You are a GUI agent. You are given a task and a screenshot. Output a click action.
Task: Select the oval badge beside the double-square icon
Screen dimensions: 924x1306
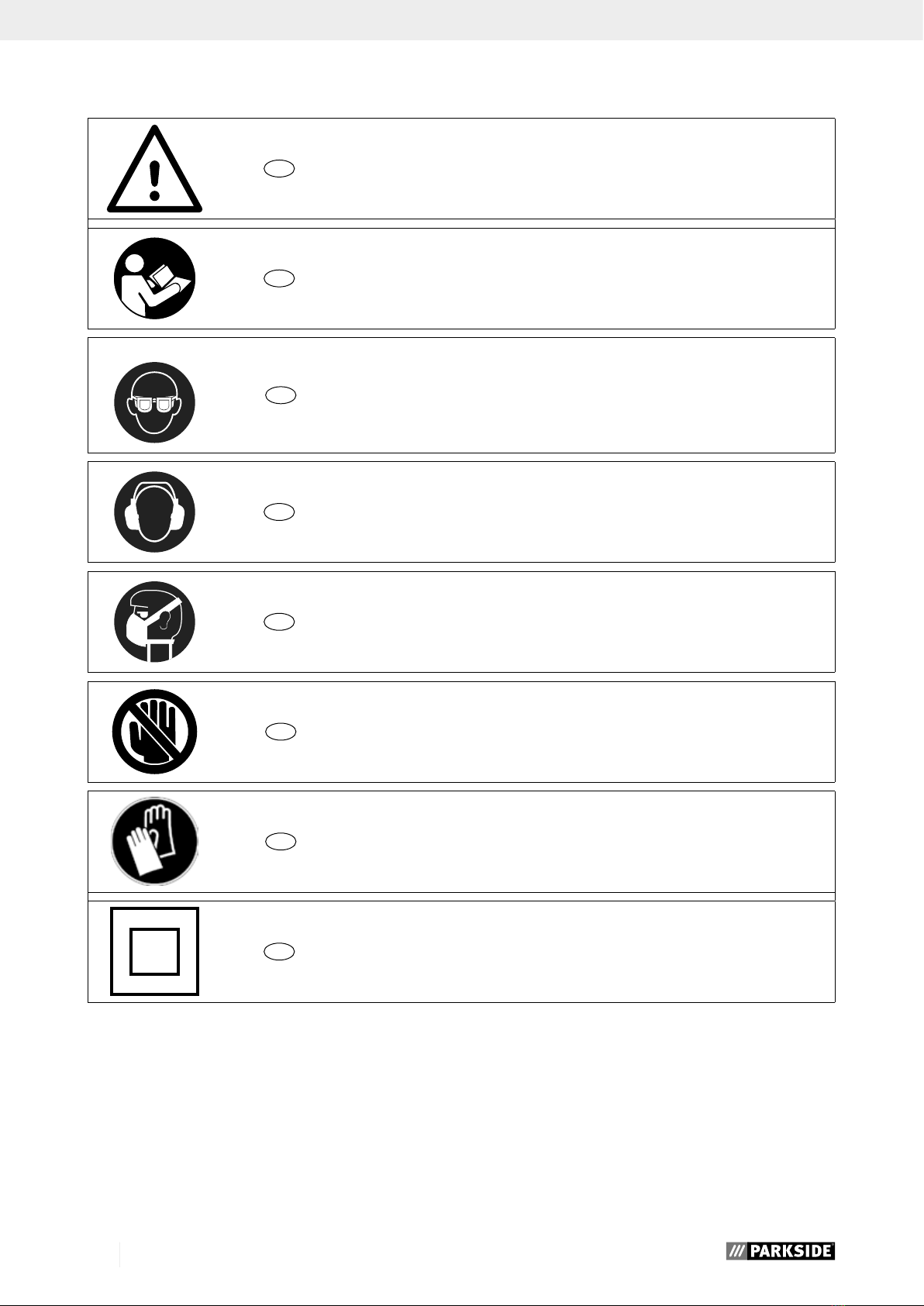tap(279, 952)
